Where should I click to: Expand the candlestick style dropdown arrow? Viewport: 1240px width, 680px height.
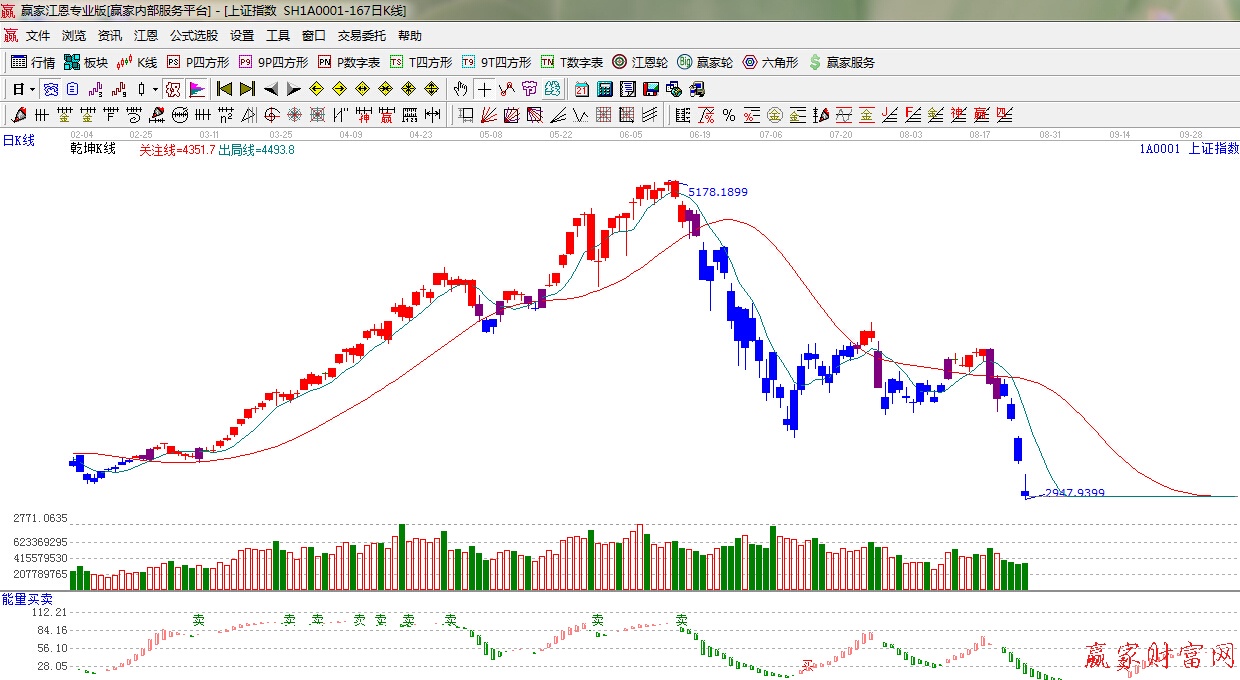(155, 89)
